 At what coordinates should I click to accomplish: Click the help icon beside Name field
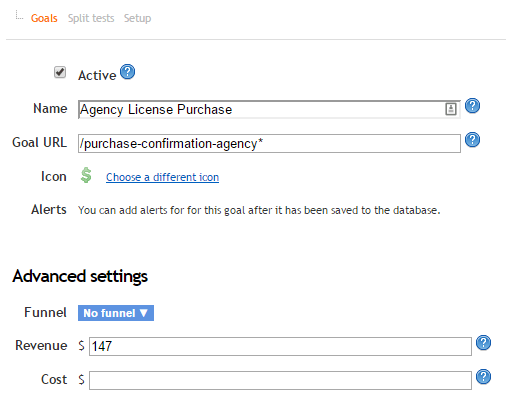(472, 106)
